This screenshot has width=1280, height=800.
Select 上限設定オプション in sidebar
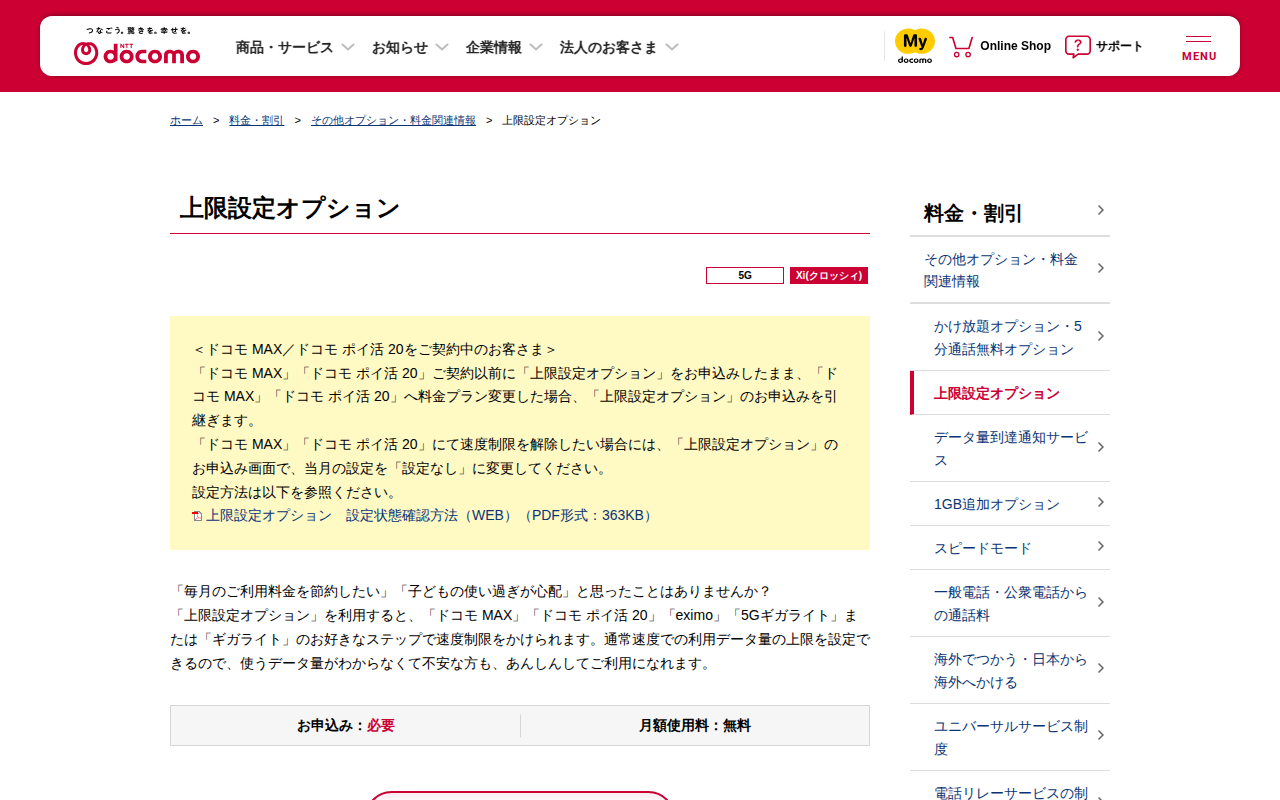[1010, 393]
